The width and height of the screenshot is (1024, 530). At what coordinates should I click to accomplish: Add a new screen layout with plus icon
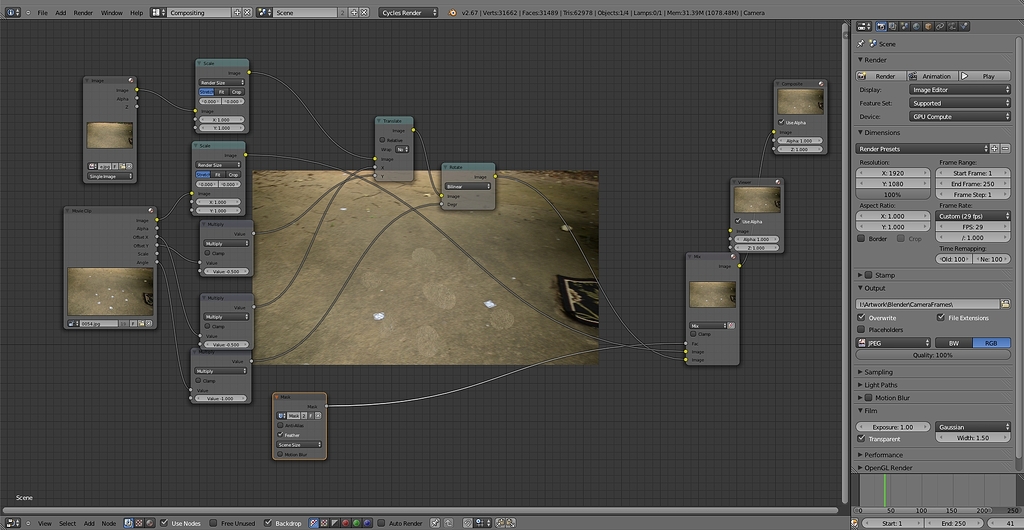[x=236, y=12]
